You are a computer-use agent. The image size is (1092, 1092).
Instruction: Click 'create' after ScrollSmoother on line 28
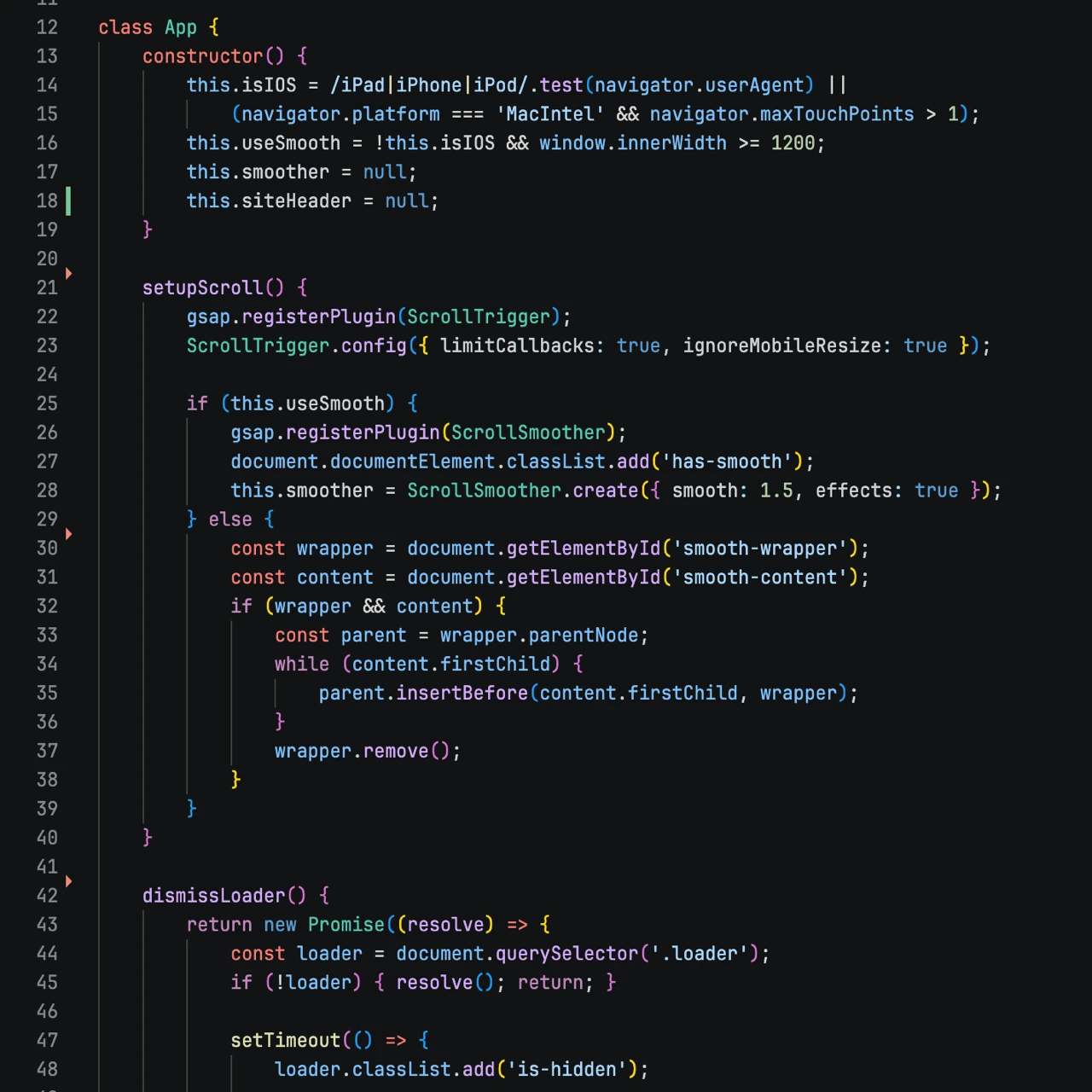(x=606, y=491)
